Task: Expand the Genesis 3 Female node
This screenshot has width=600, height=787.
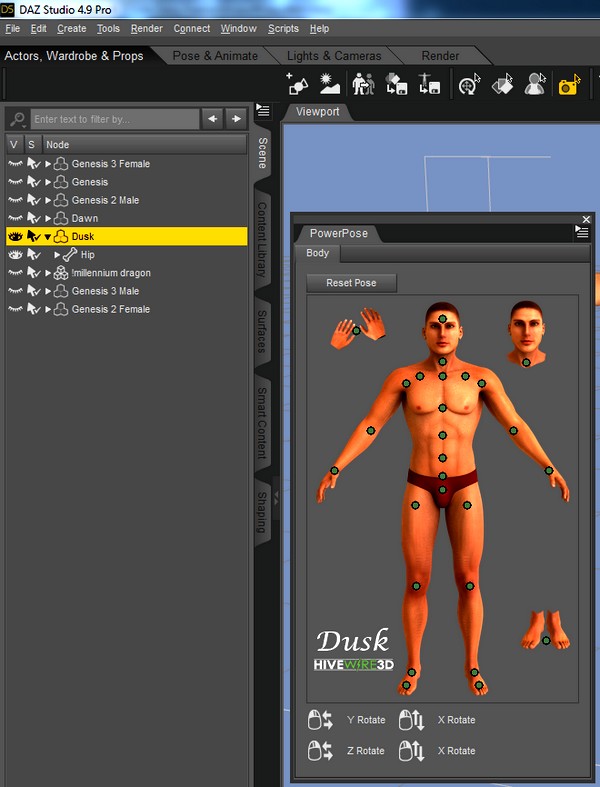Action: [48, 164]
